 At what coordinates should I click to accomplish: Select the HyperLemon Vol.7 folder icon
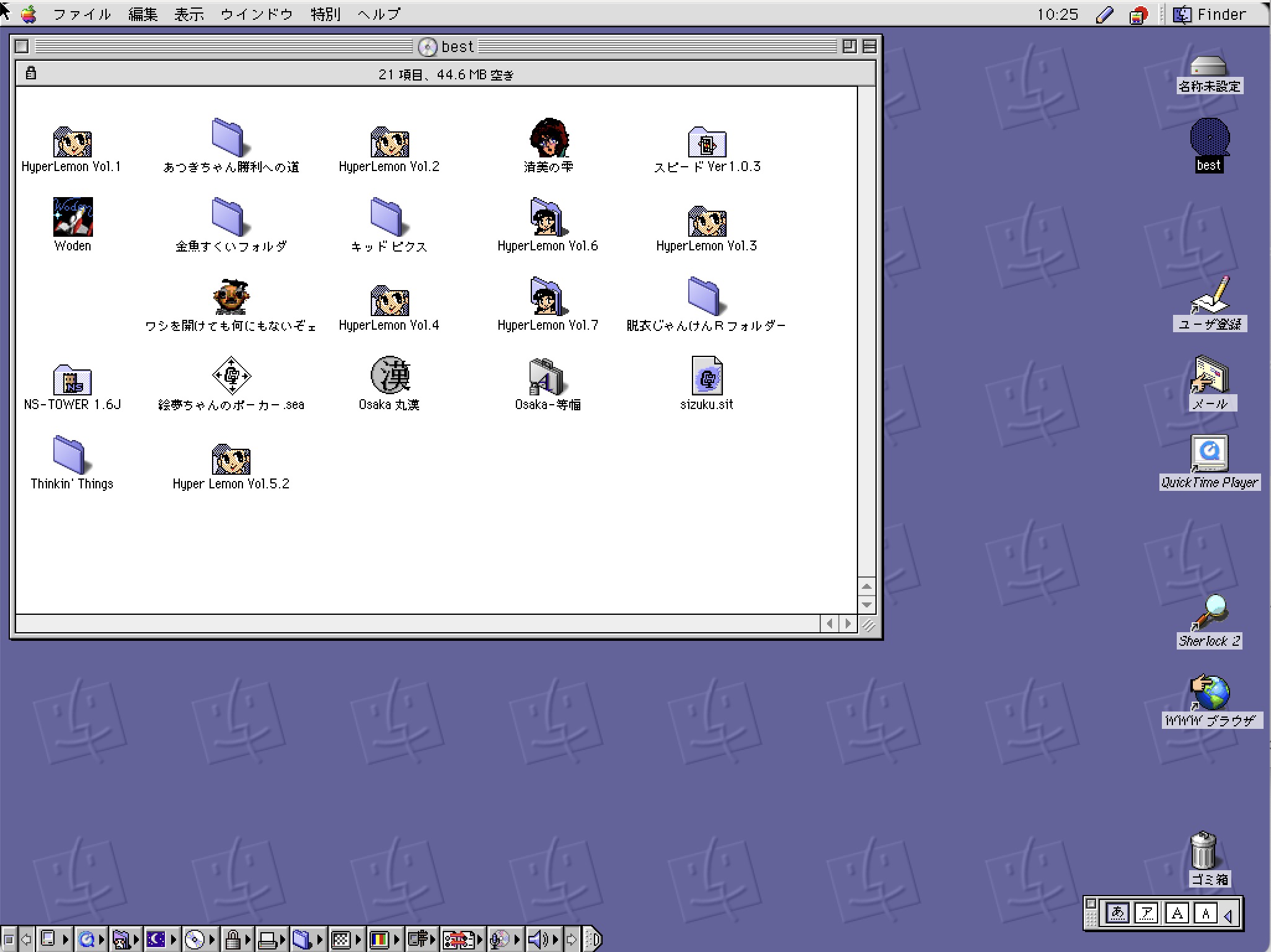coord(548,296)
